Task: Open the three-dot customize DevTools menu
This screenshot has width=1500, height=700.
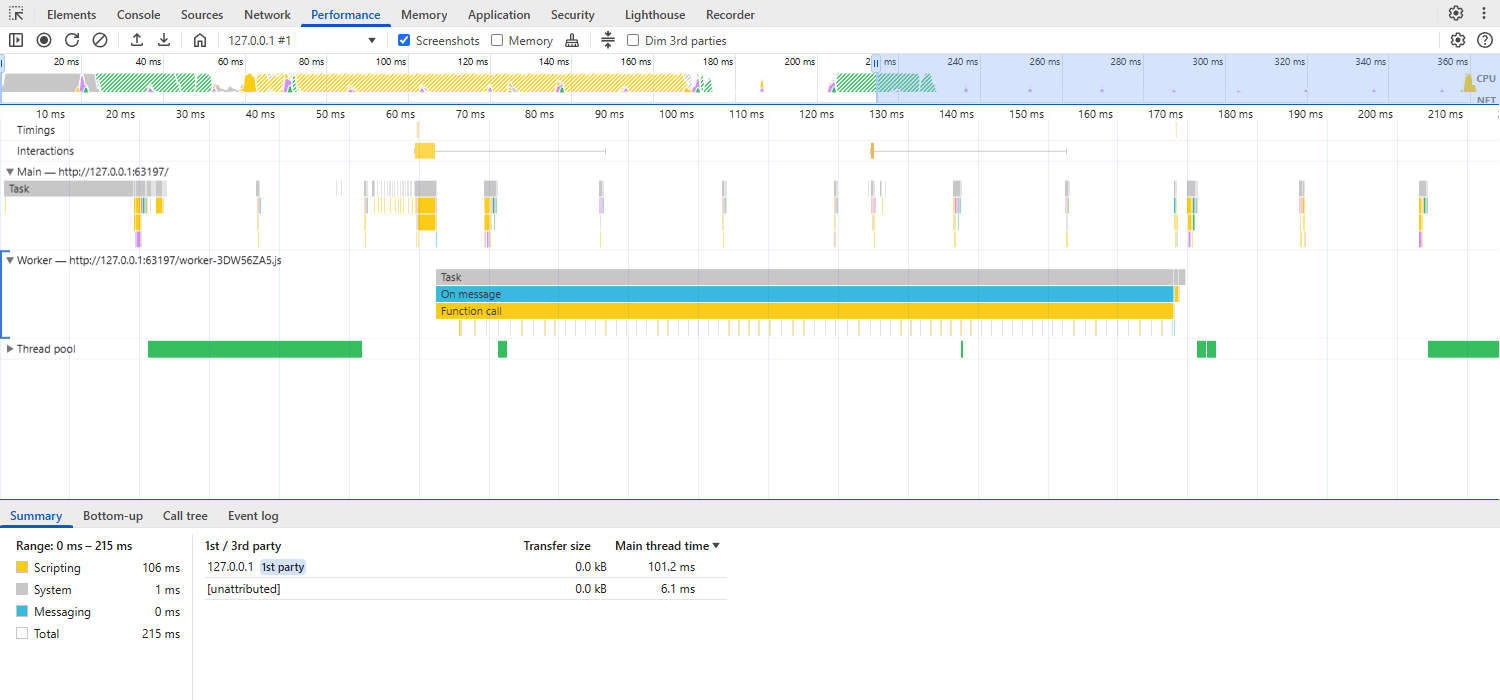Action: coord(1483,13)
